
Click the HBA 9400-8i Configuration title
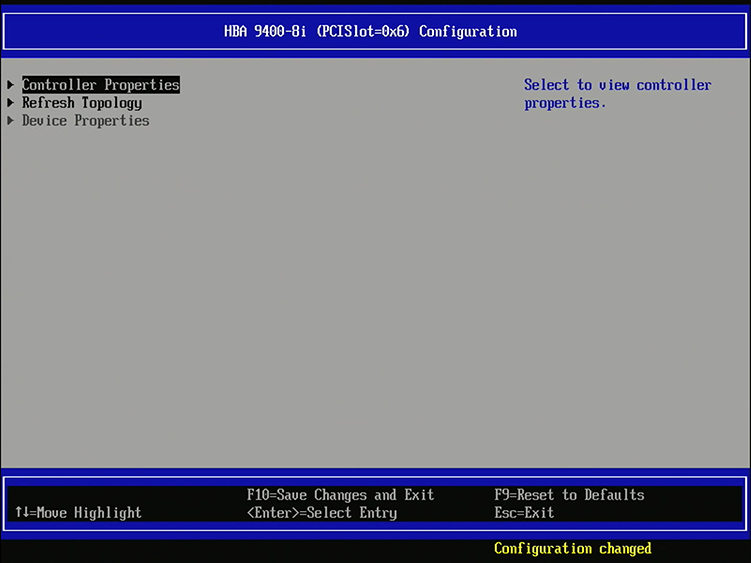click(x=371, y=32)
